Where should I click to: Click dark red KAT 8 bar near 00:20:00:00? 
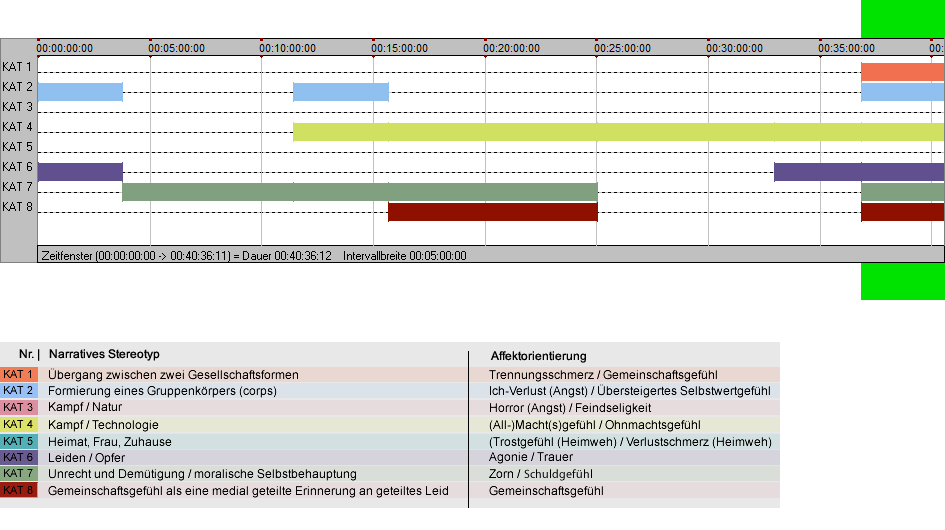point(493,212)
